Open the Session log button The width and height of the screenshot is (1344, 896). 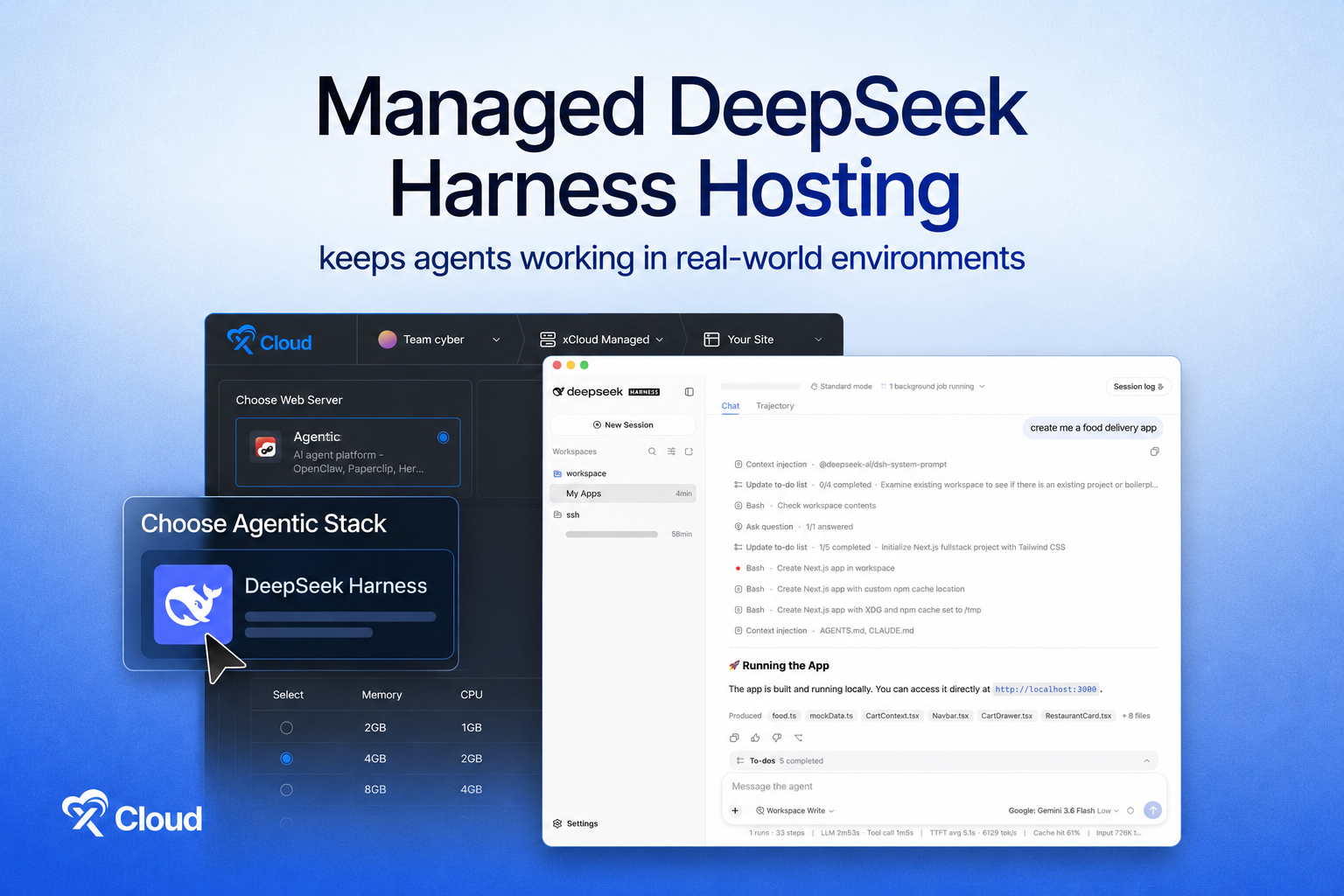1138,386
